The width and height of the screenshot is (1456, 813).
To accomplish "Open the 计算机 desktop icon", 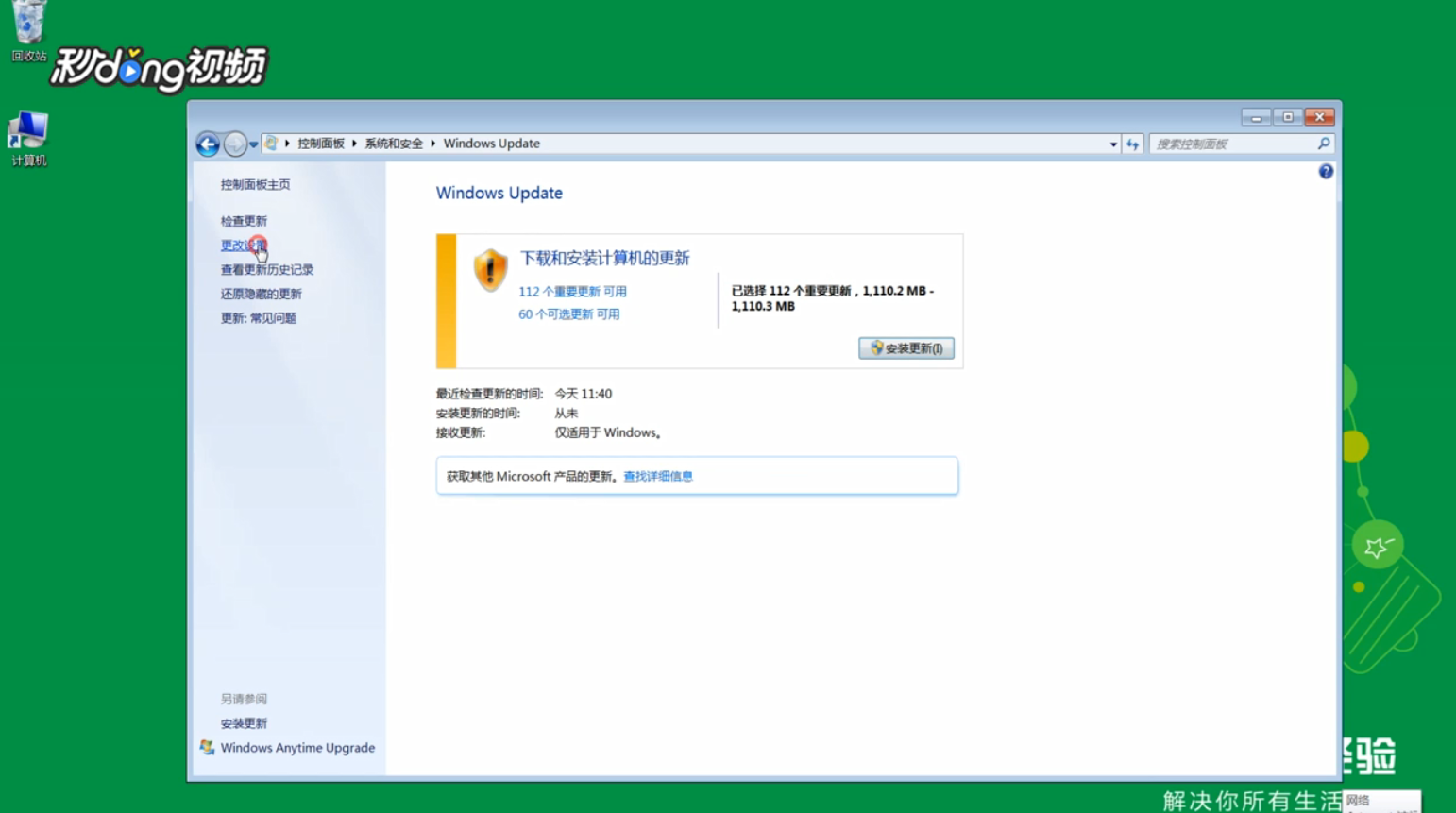I will [x=28, y=139].
